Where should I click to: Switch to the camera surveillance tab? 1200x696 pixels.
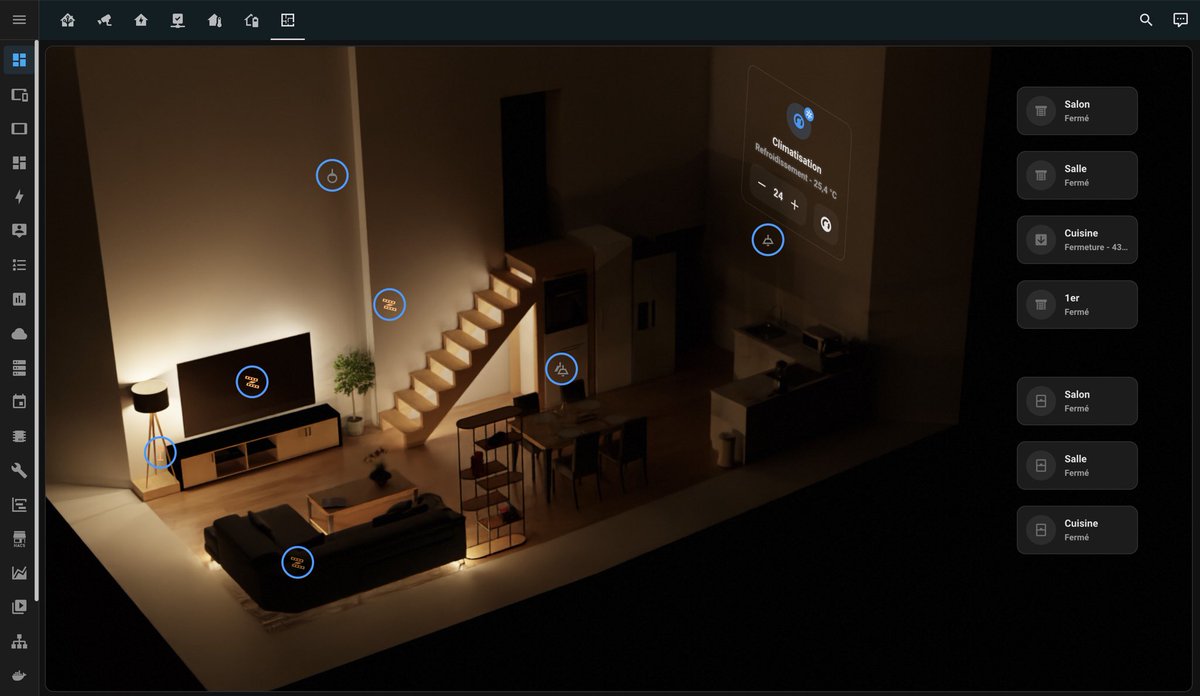[104, 19]
